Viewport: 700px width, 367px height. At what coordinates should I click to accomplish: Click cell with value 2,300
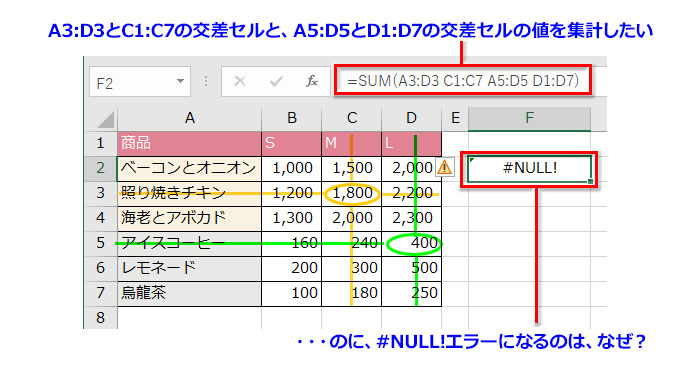tap(412, 218)
